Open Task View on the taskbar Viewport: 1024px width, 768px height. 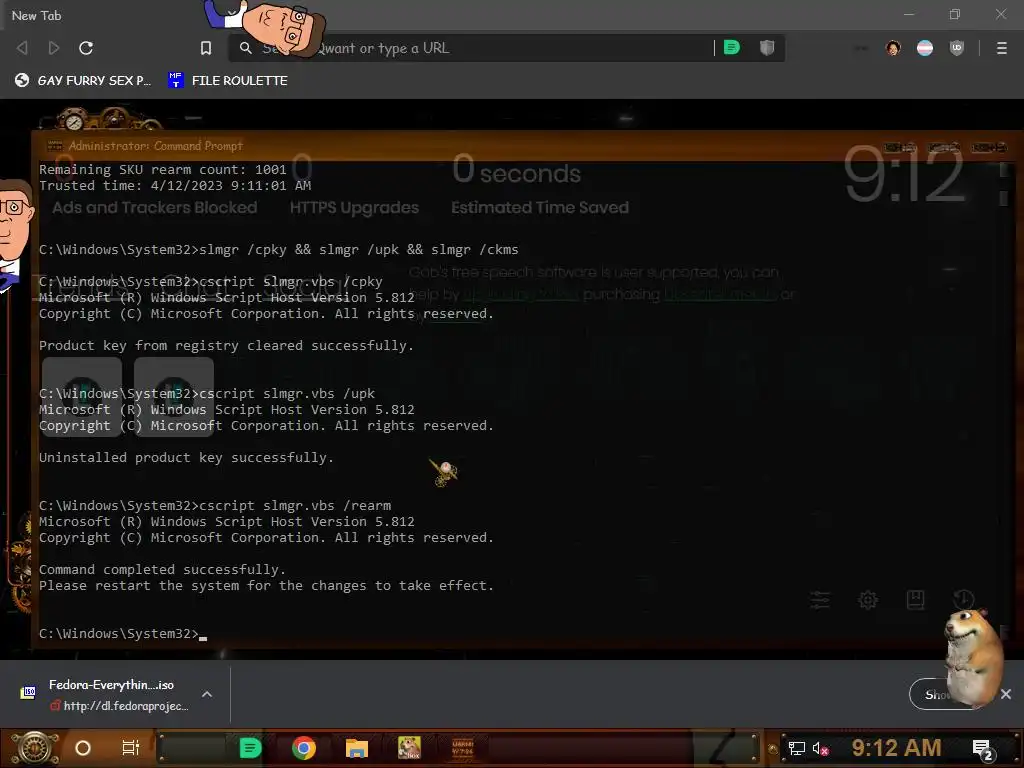point(131,748)
